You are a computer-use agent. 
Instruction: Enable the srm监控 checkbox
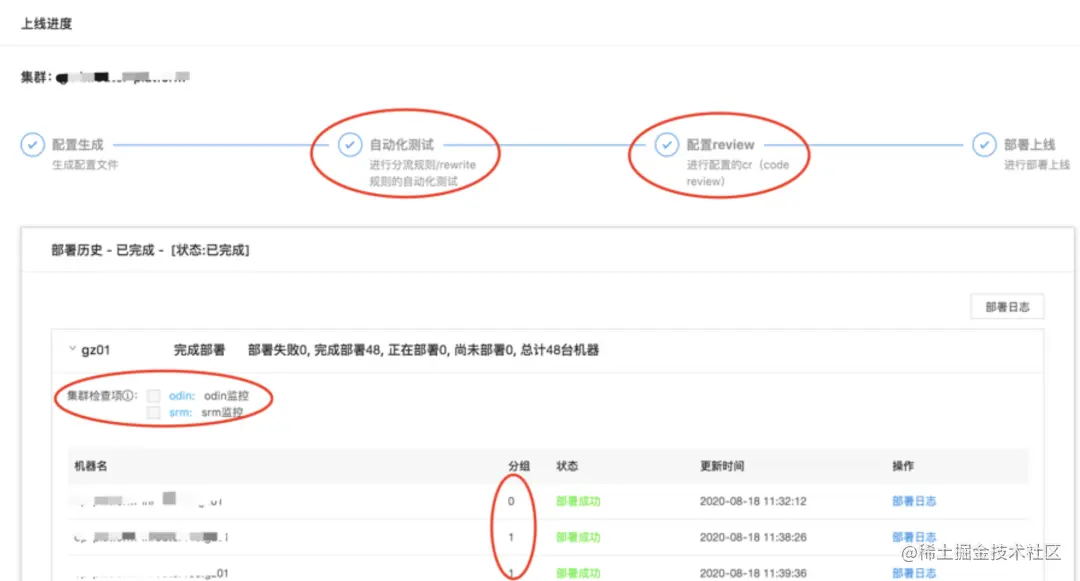tap(153, 412)
